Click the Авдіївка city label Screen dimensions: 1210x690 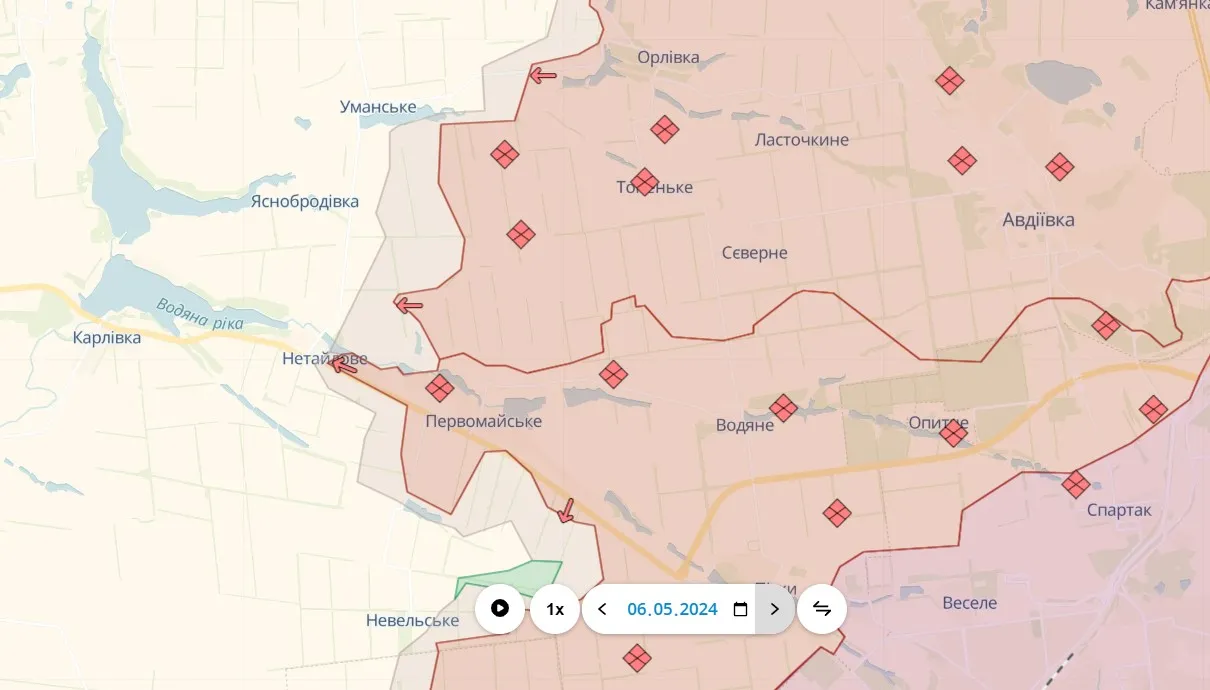pyautogui.click(x=1039, y=220)
